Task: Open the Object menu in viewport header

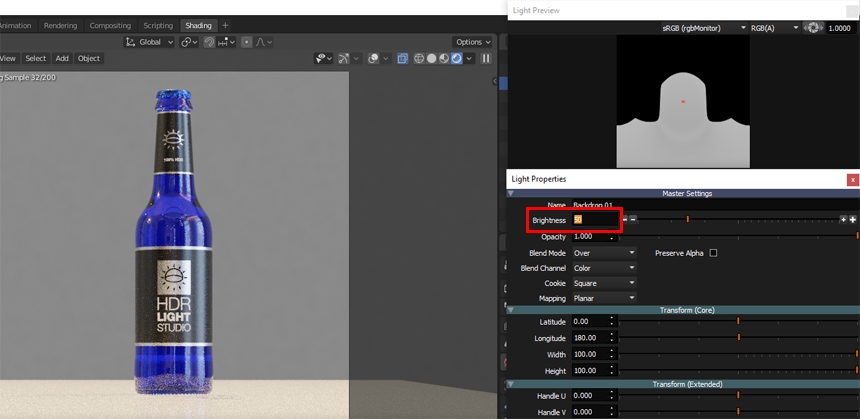Action: click(x=89, y=58)
